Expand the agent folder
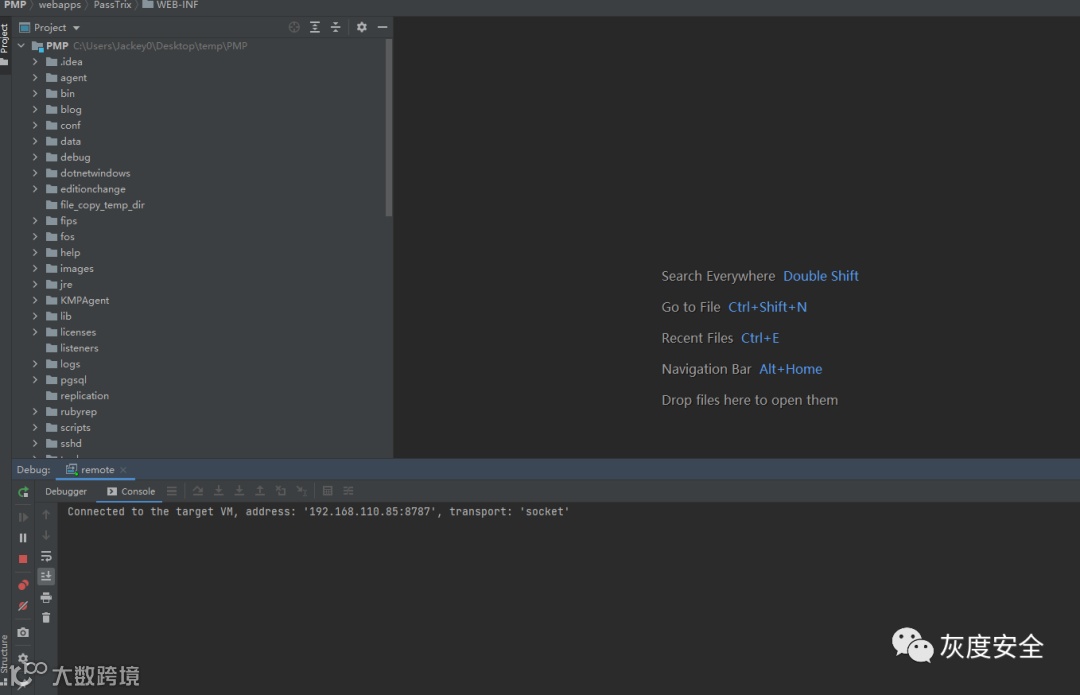The width and height of the screenshot is (1080, 695). [35, 77]
